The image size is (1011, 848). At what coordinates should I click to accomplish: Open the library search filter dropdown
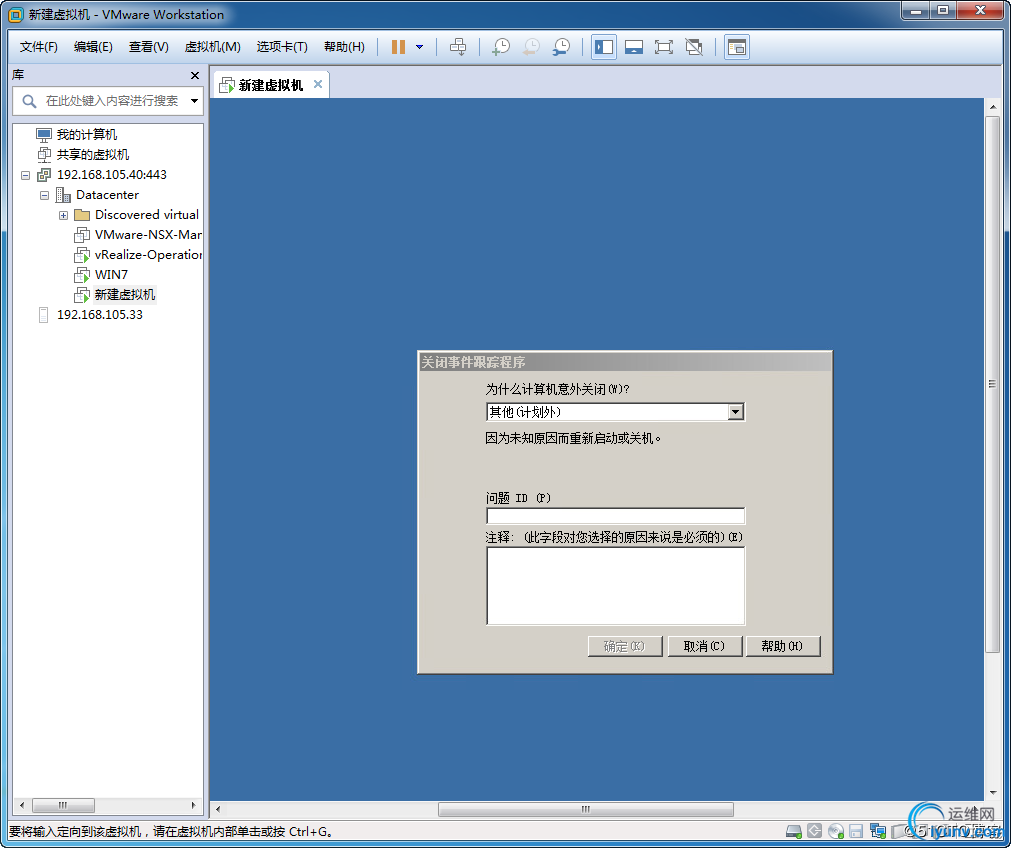[x=194, y=101]
